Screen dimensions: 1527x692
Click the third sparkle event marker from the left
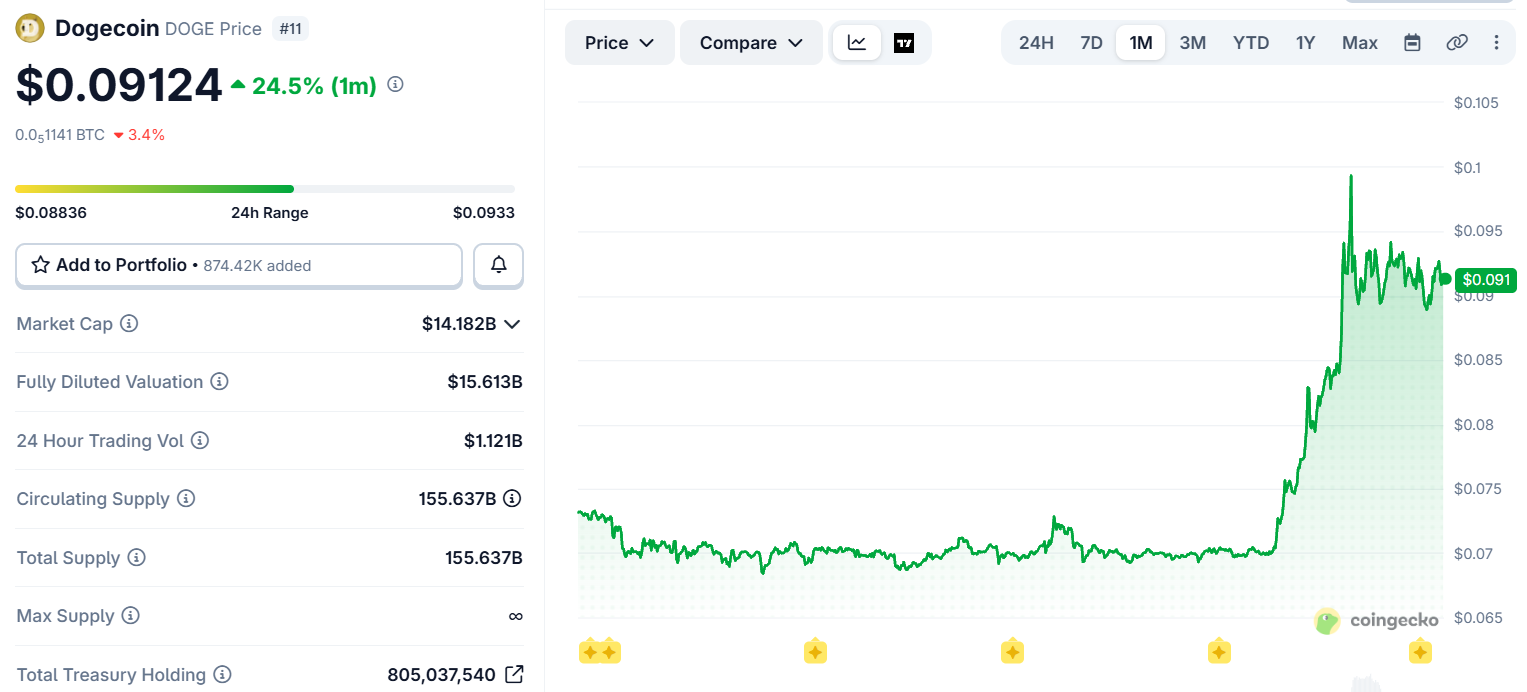pos(815,652)
